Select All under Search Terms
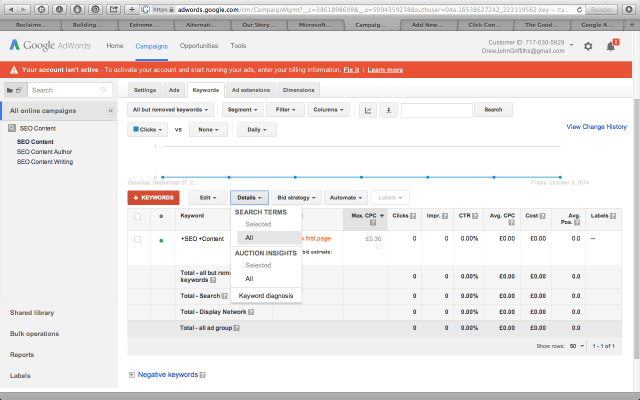 [x=269, y=238]
